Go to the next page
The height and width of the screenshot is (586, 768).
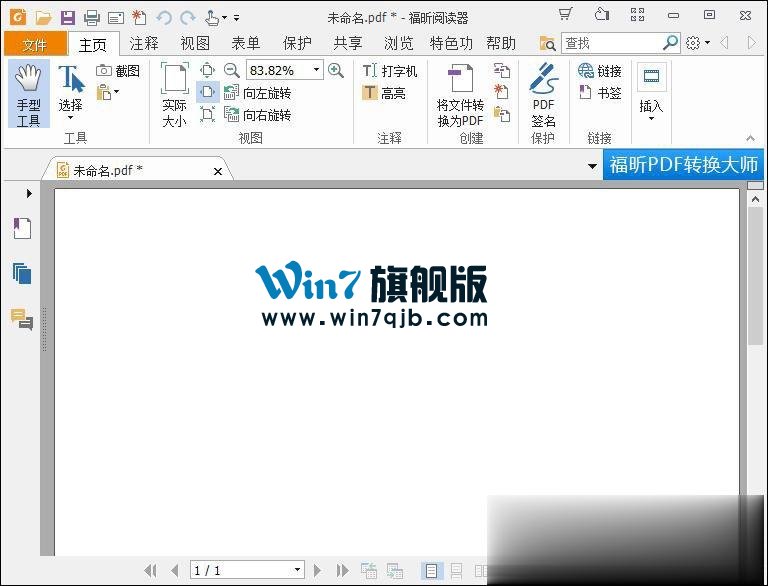coord(317,570)
